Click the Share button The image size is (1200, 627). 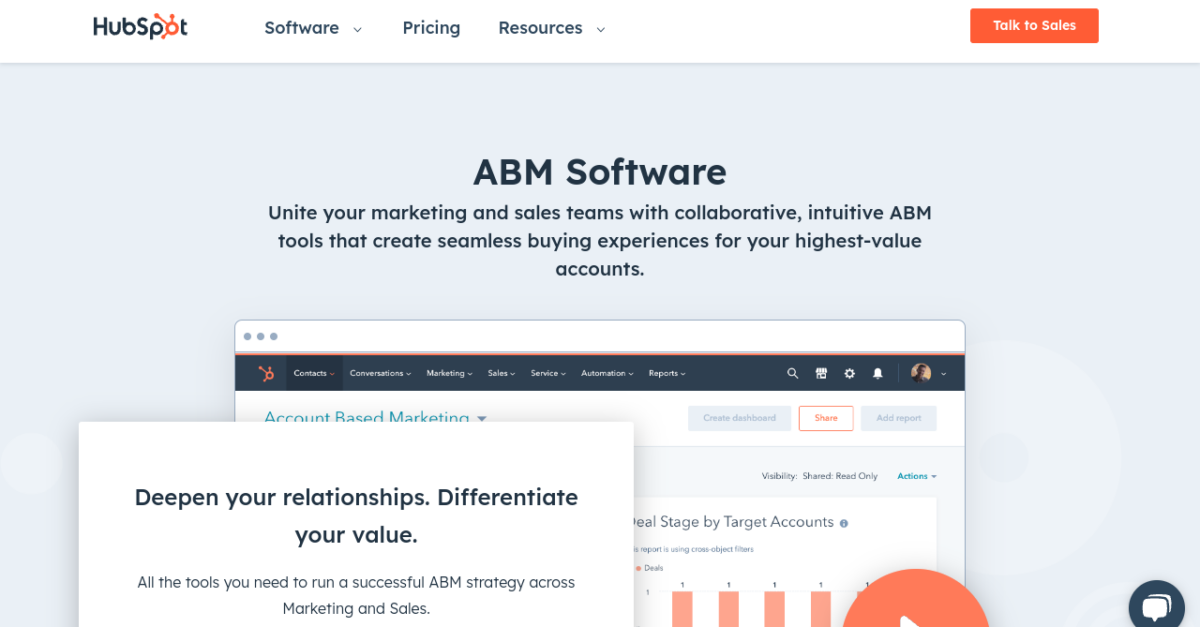click(x=826, y=418)
